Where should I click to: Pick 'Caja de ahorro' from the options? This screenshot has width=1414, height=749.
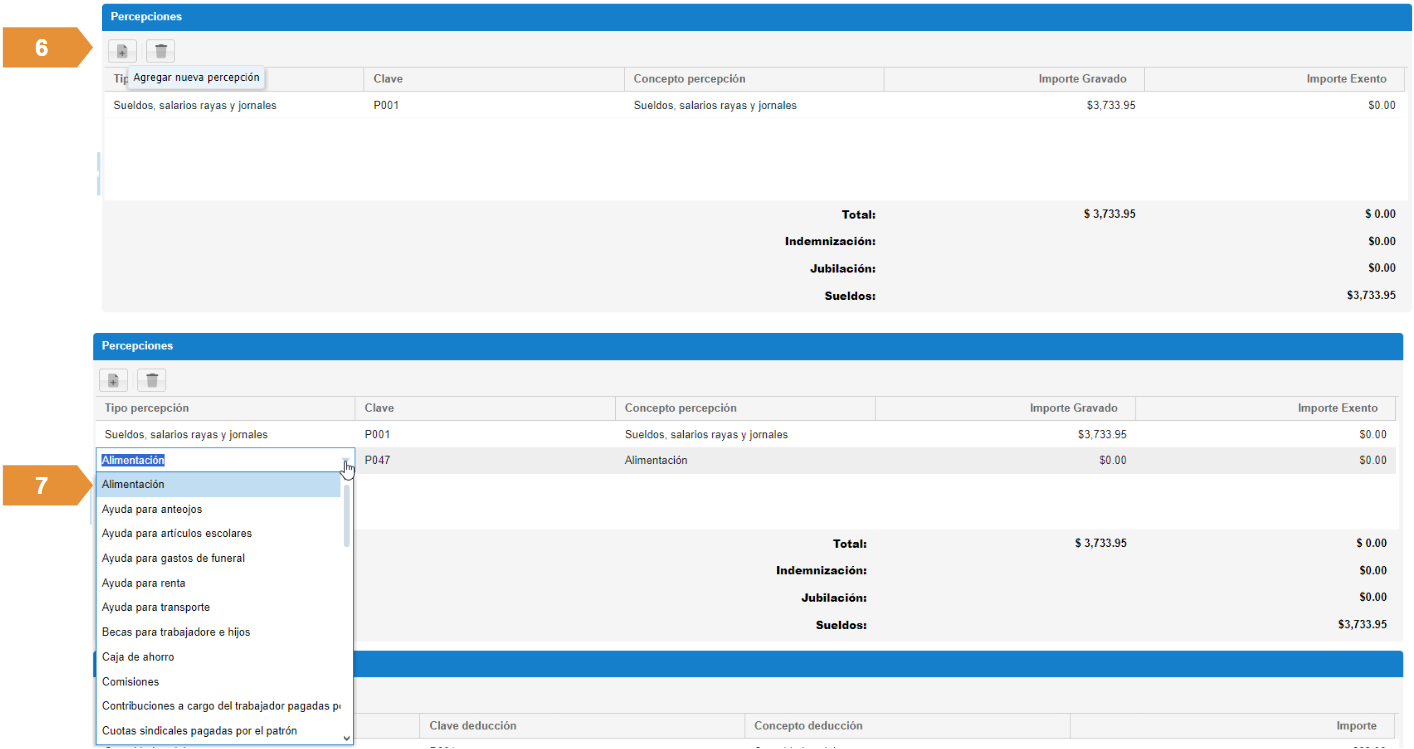(138, 657)
